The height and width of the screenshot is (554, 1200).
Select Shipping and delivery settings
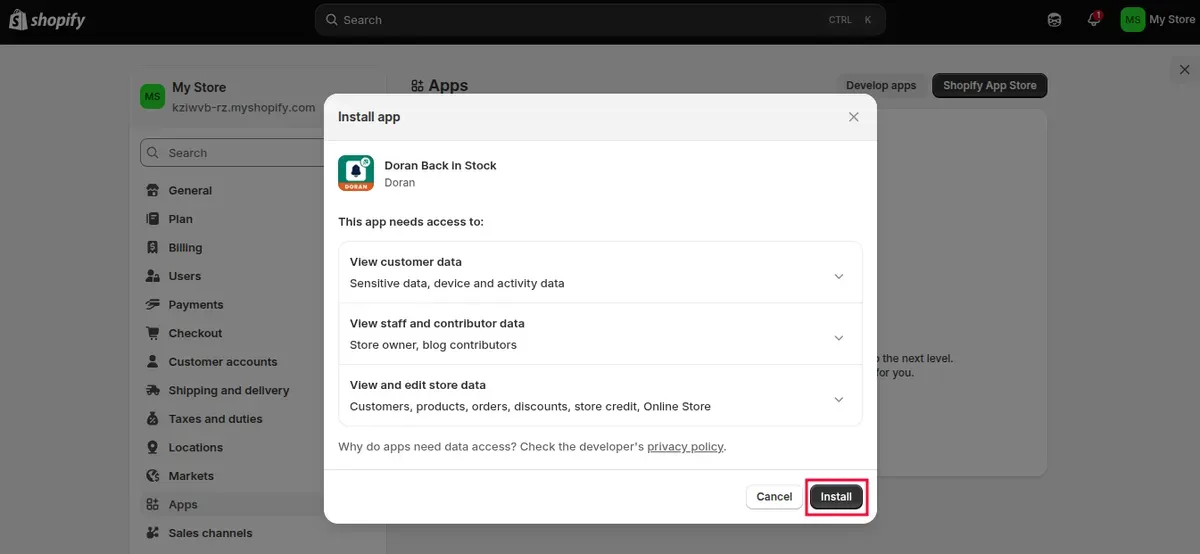(x=229, y=391)
